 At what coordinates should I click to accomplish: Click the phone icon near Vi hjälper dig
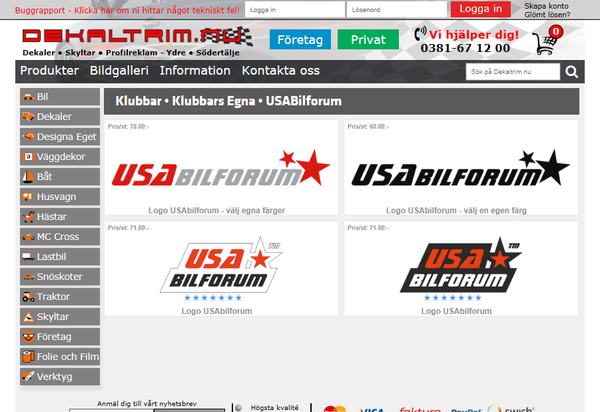pos(420,34)
